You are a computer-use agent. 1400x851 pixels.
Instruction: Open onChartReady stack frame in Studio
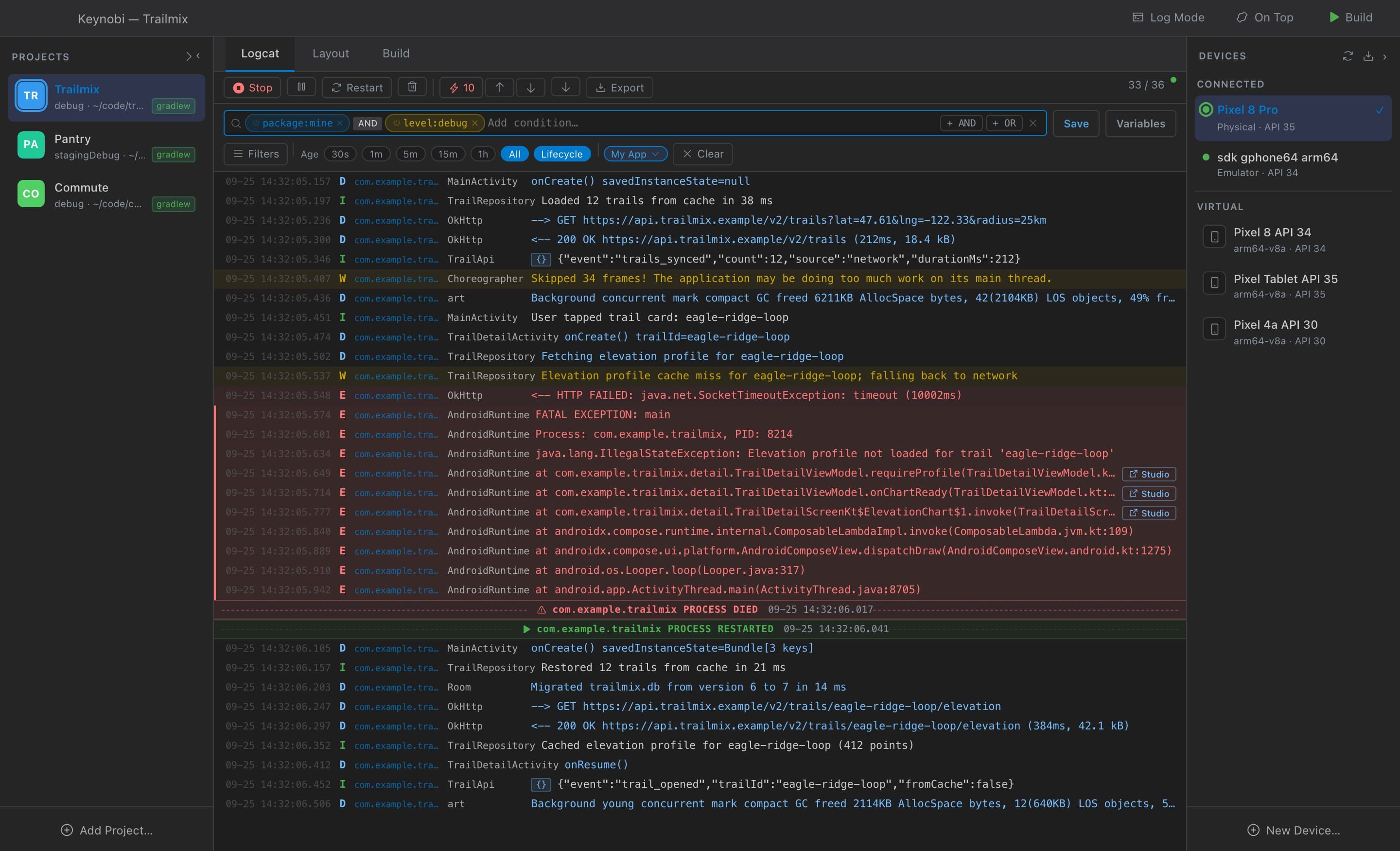(x=1149, y=494)
